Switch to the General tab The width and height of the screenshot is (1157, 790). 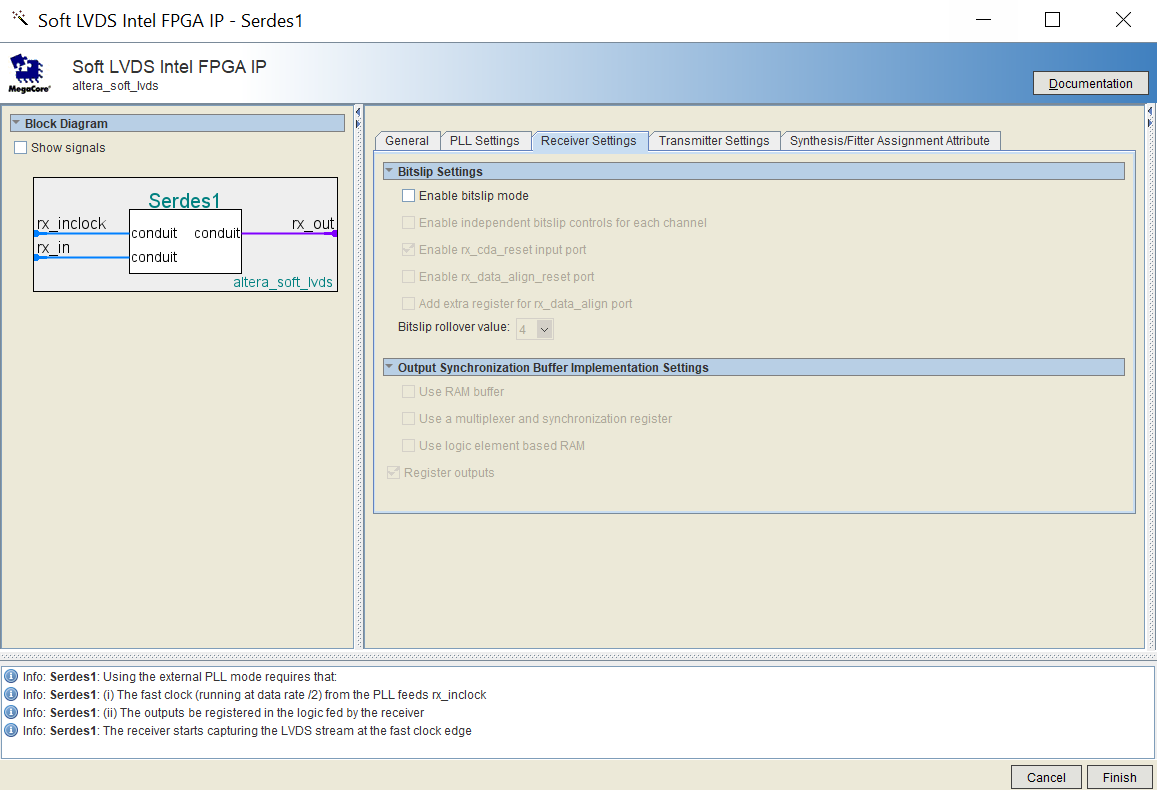point(407,141)
